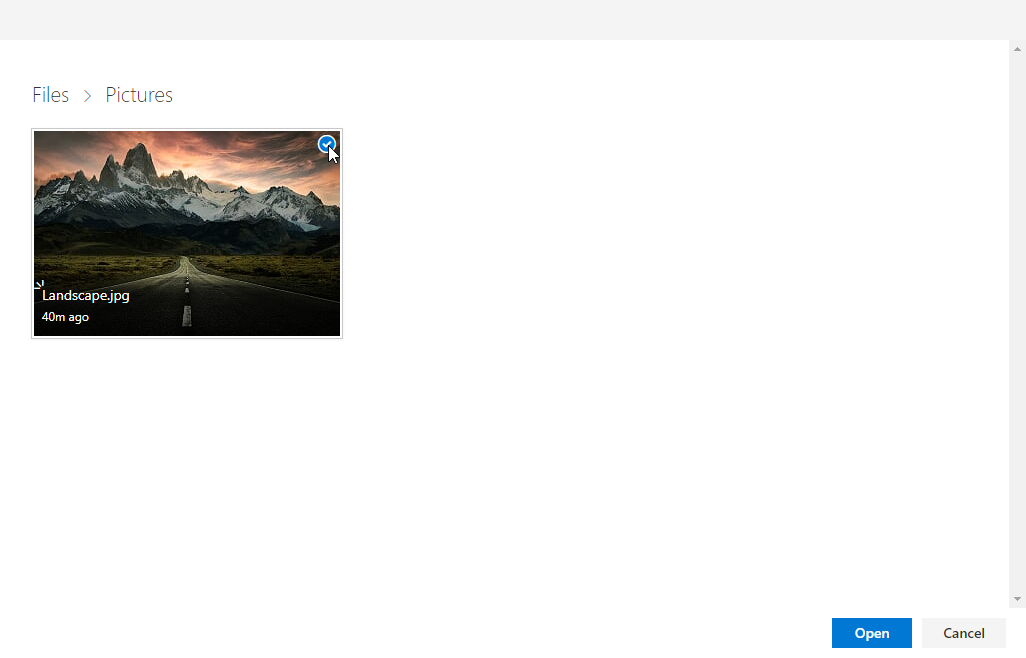This screenshot has height=658, width=1026.
Task: Select the Pictures breadcrumb folder
Action: click(139, 95)
